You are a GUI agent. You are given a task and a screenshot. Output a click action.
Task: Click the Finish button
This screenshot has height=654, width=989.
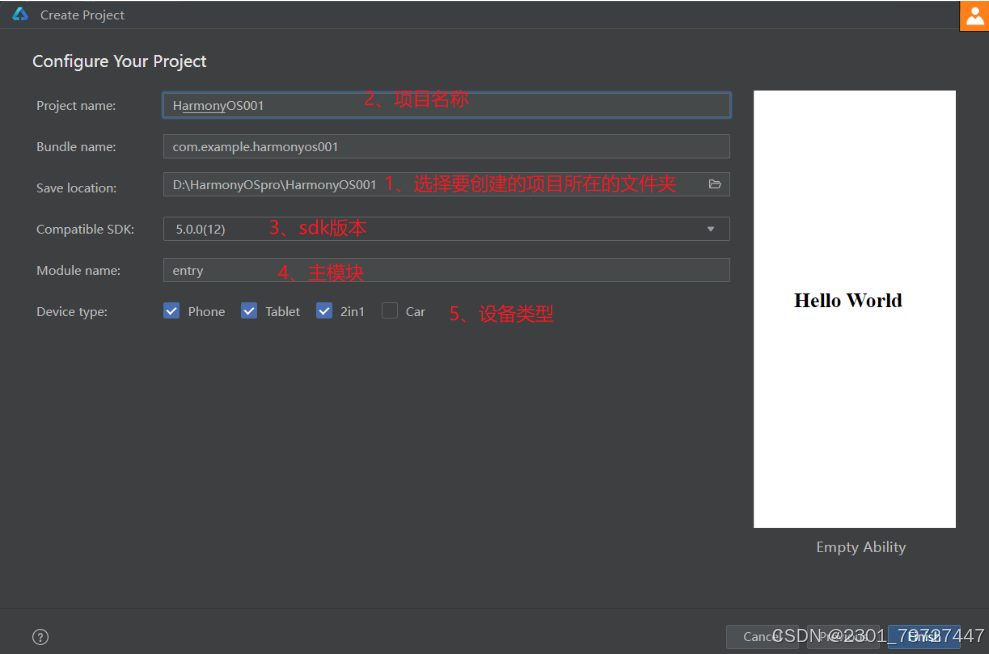pos(924,637)
